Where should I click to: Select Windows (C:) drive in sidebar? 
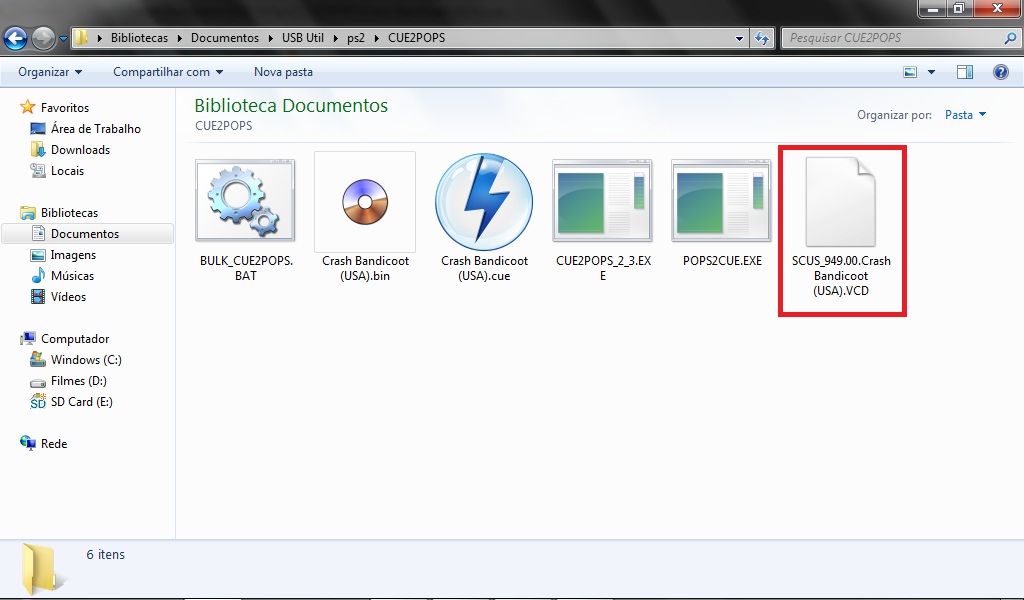pyautogui.click(x=86, y=360)
